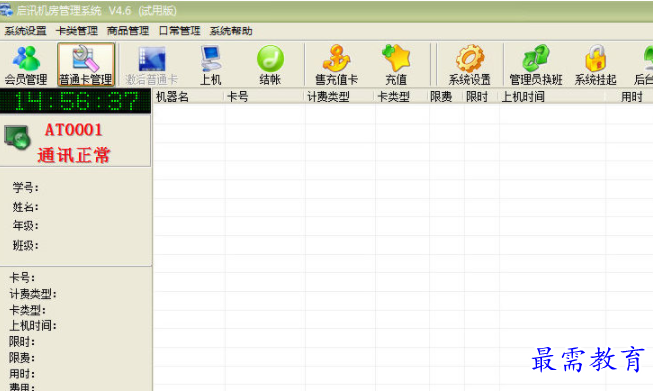Screen dimensions: 653x391
Task: Open the 日常管理 menu
Action: pyautogui.click(x=179, y=31)
